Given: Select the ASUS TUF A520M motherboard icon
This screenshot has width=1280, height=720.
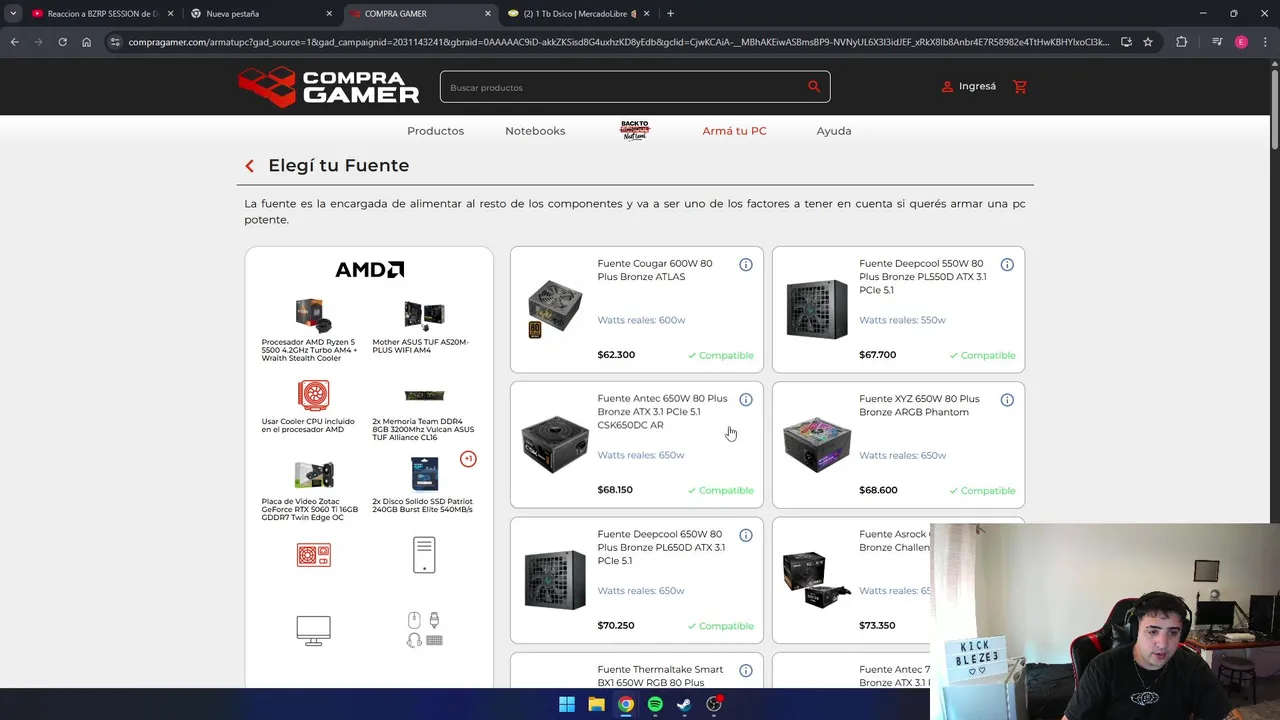Looking at the screenshot, I should coord(424,315).
